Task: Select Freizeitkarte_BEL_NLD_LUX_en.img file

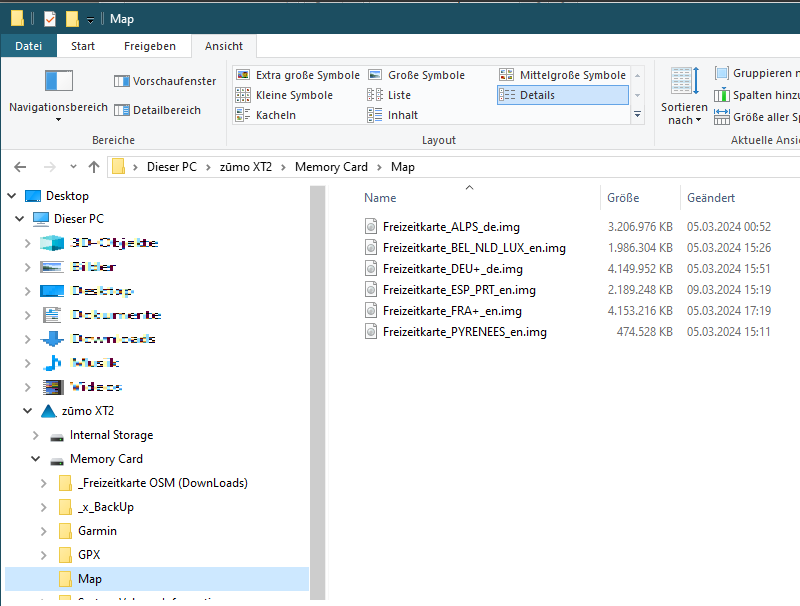Action: point(474,248)
